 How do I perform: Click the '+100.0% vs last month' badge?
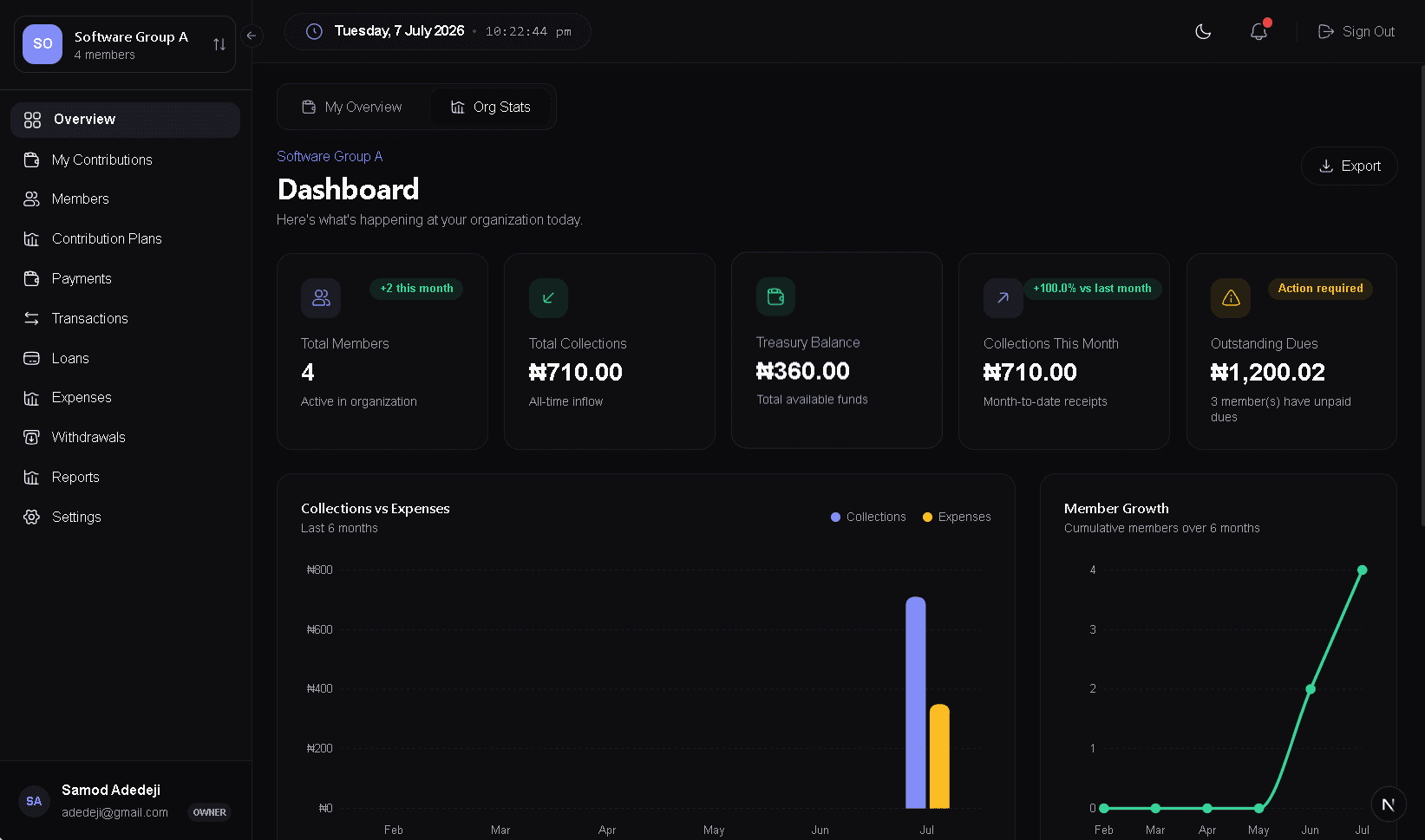tap(1093, 289)
